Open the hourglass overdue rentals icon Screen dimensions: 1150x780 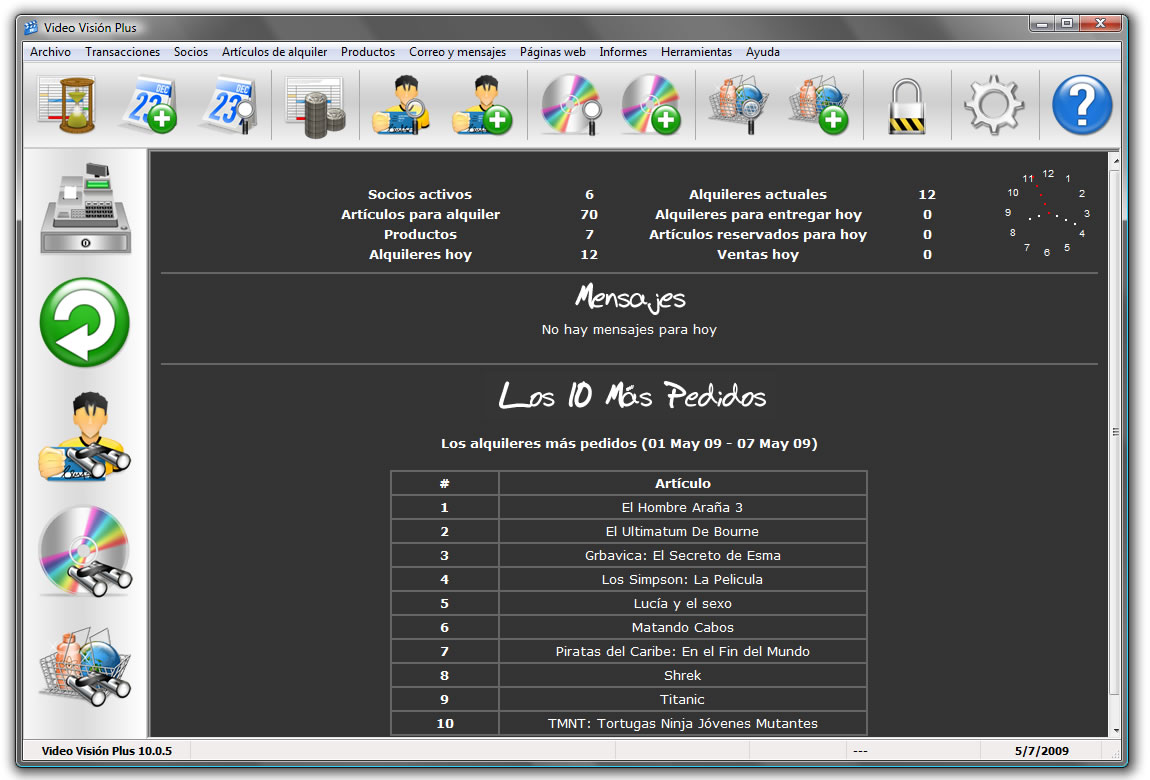[x=67, y=106]
